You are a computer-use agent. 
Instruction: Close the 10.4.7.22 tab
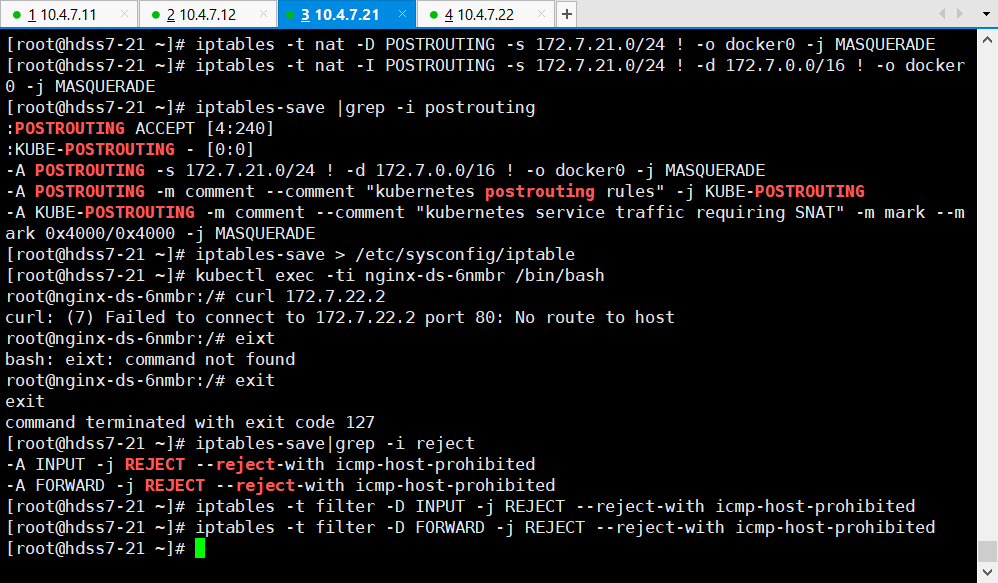coord(541,15)
